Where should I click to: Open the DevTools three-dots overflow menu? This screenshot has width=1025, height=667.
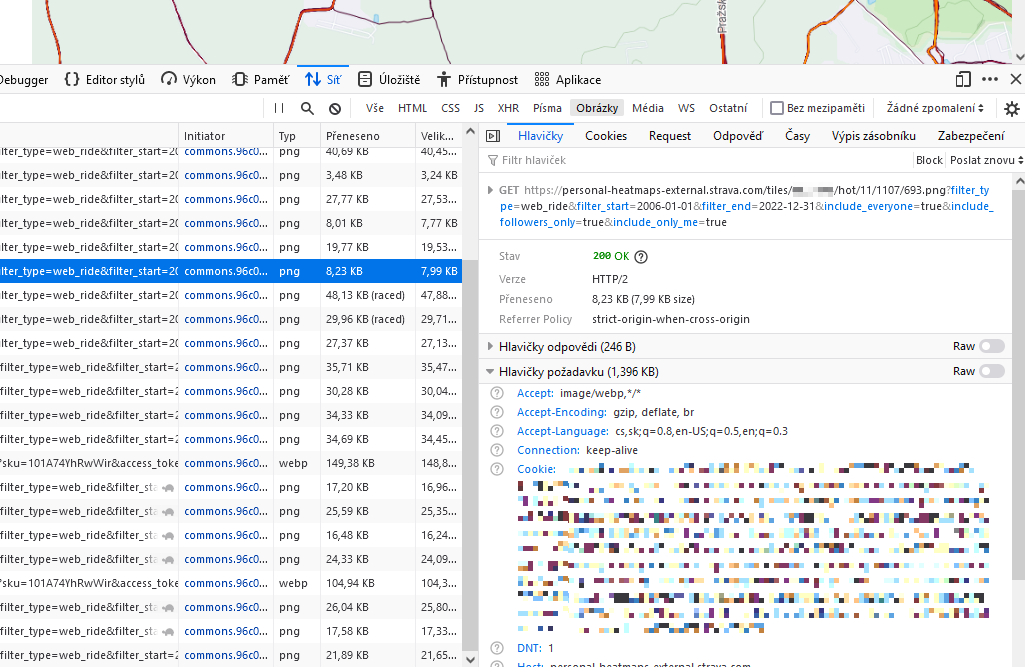point(989,79)
